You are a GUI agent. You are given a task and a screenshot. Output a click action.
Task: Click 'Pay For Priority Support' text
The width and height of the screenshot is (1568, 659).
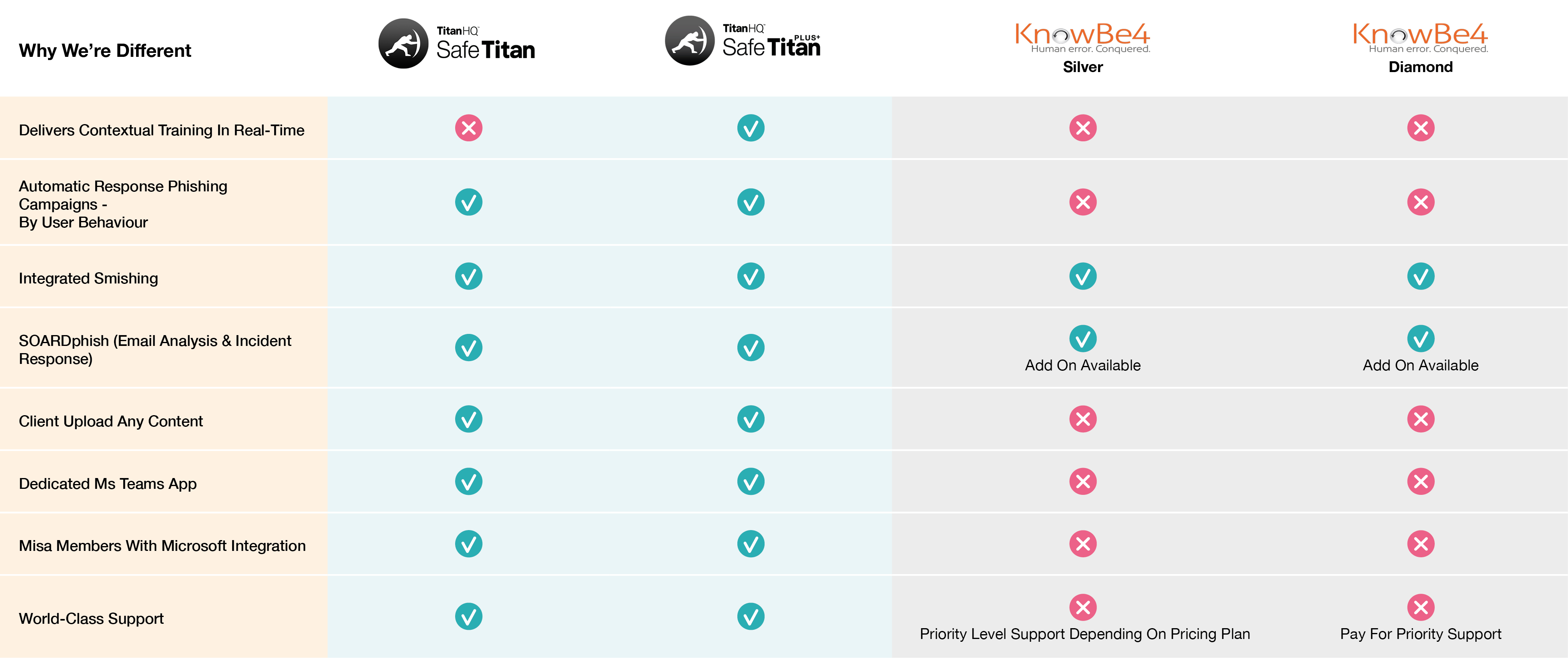point(1421,634)
